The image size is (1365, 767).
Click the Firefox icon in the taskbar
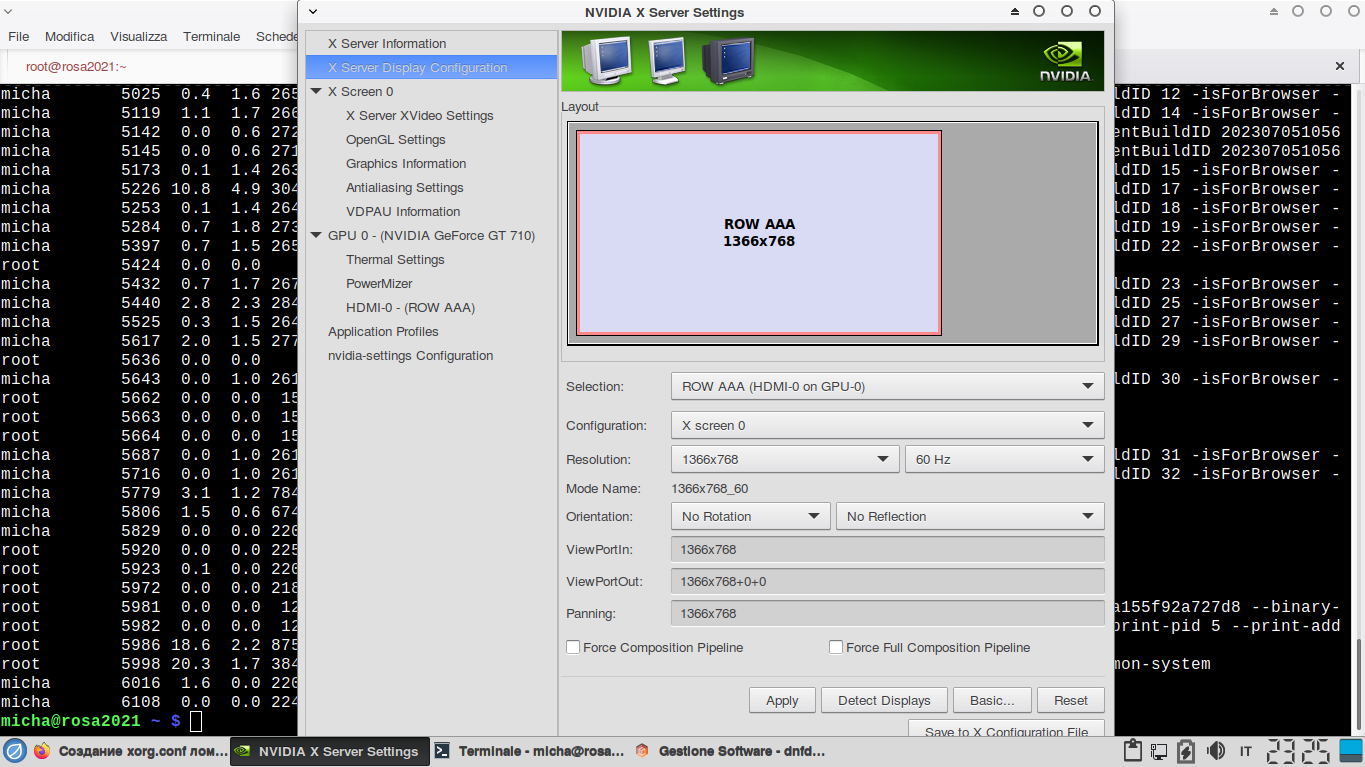pyautogui.click(x=41, y=751)
